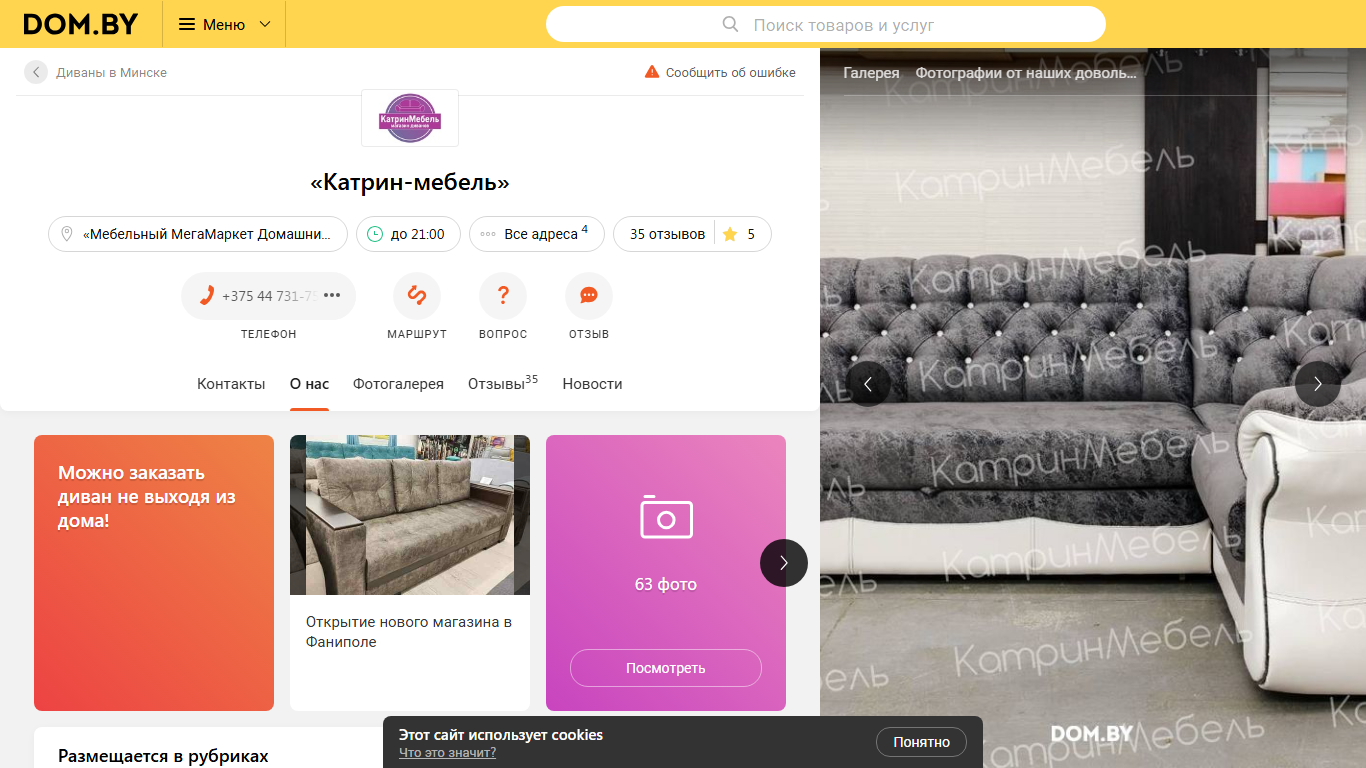Open the sofa photo in the news card
The image size is (1366, 768).
[x=410, y=515]
